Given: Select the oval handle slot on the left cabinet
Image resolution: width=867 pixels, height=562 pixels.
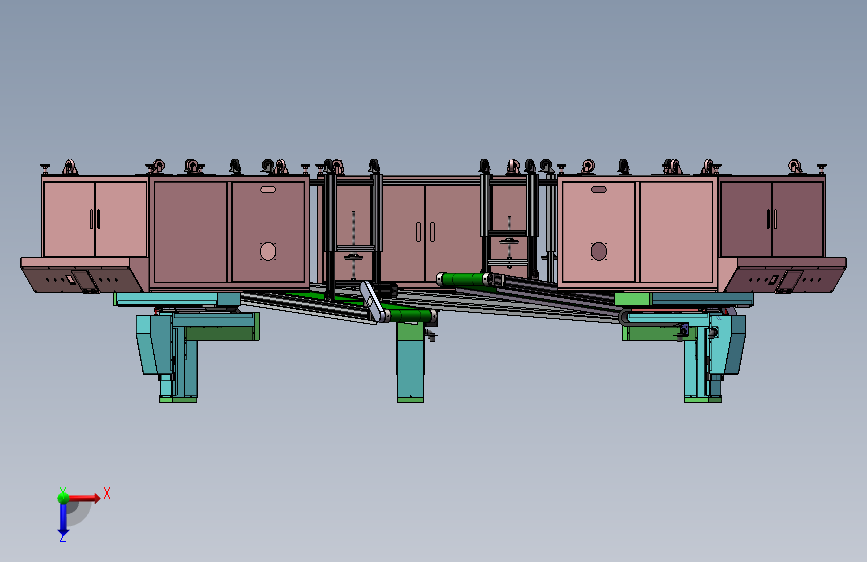Looking at the screenshot, I should coord(268,190).
